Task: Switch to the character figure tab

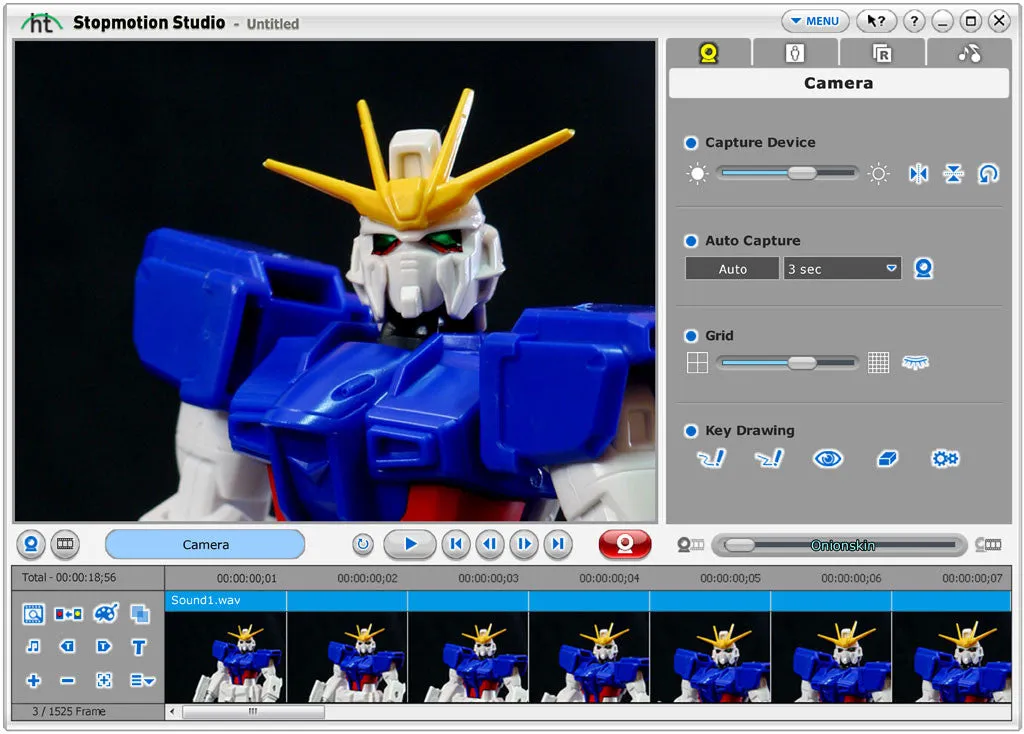Action: (x=795, y=53)
